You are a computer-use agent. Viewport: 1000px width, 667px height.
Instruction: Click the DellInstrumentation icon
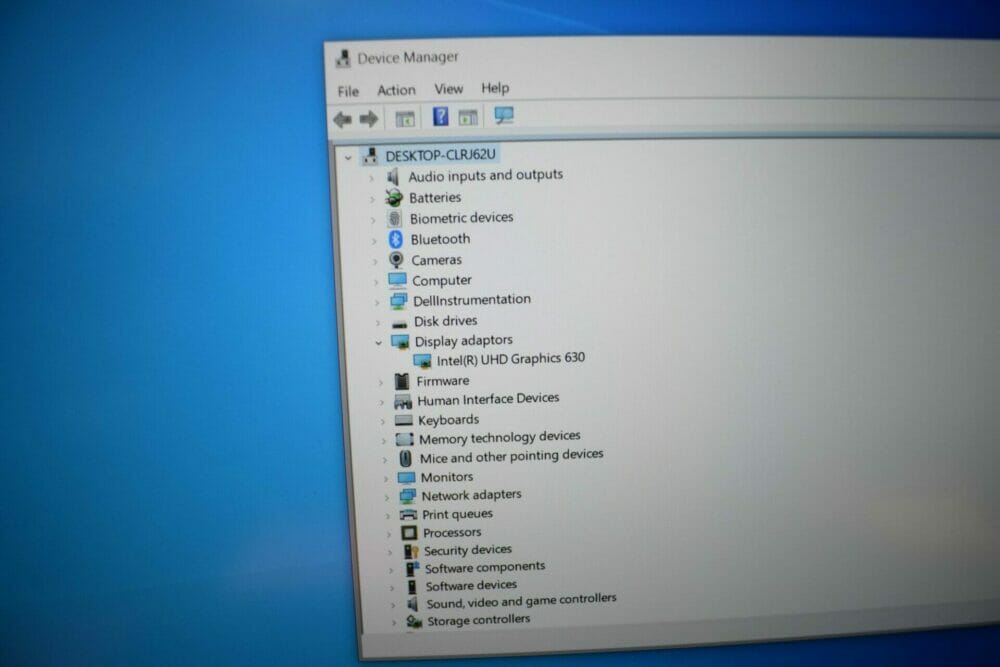click(x=399, y=300)
